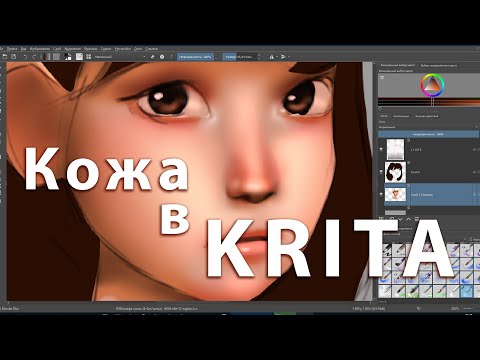Select third brush preset in bottom row
Image resolution: width=480 pixels, height=360 pixels.
pos(413,291)
